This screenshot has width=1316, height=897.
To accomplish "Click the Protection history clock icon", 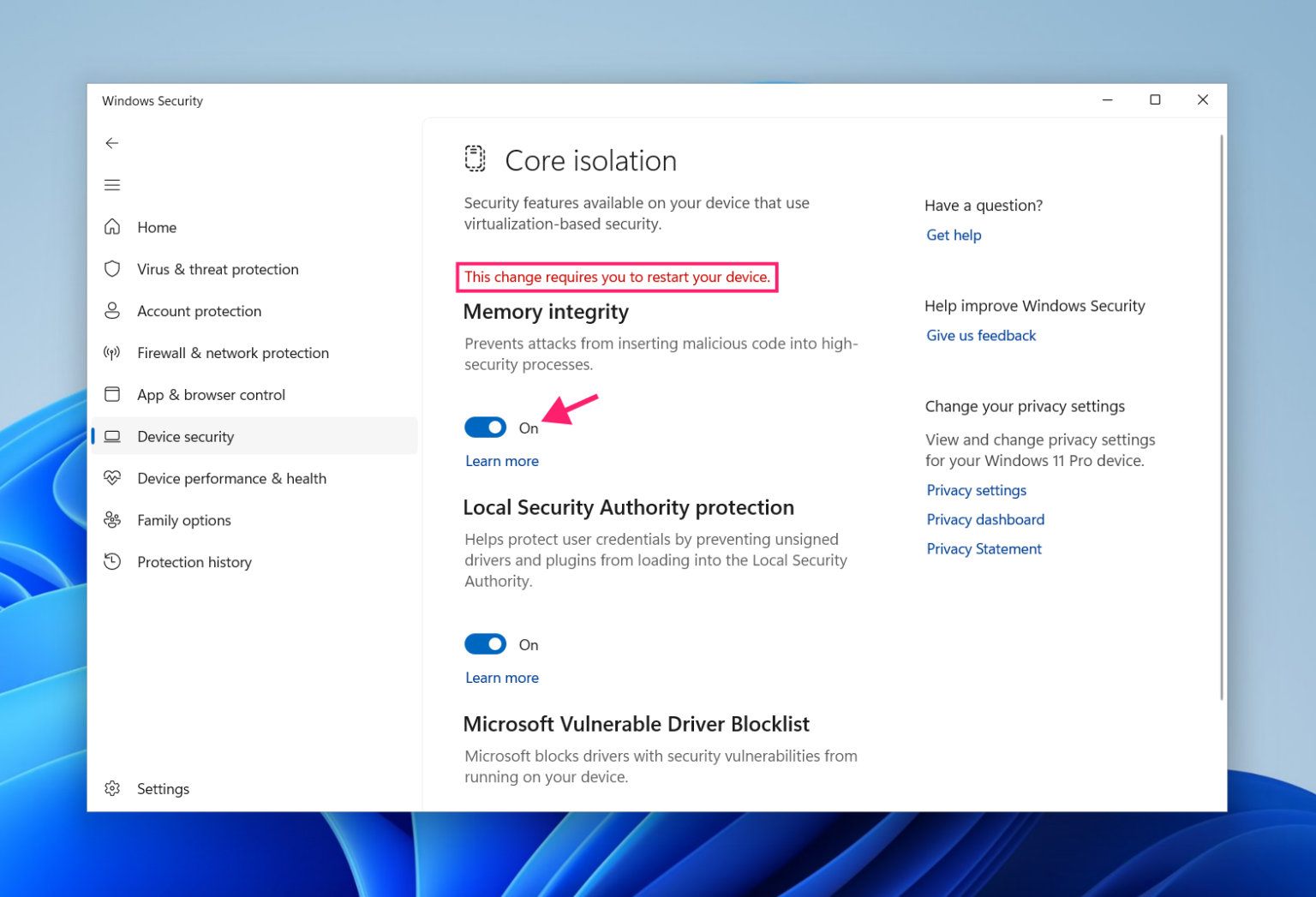I will click(x=112, y=562).
